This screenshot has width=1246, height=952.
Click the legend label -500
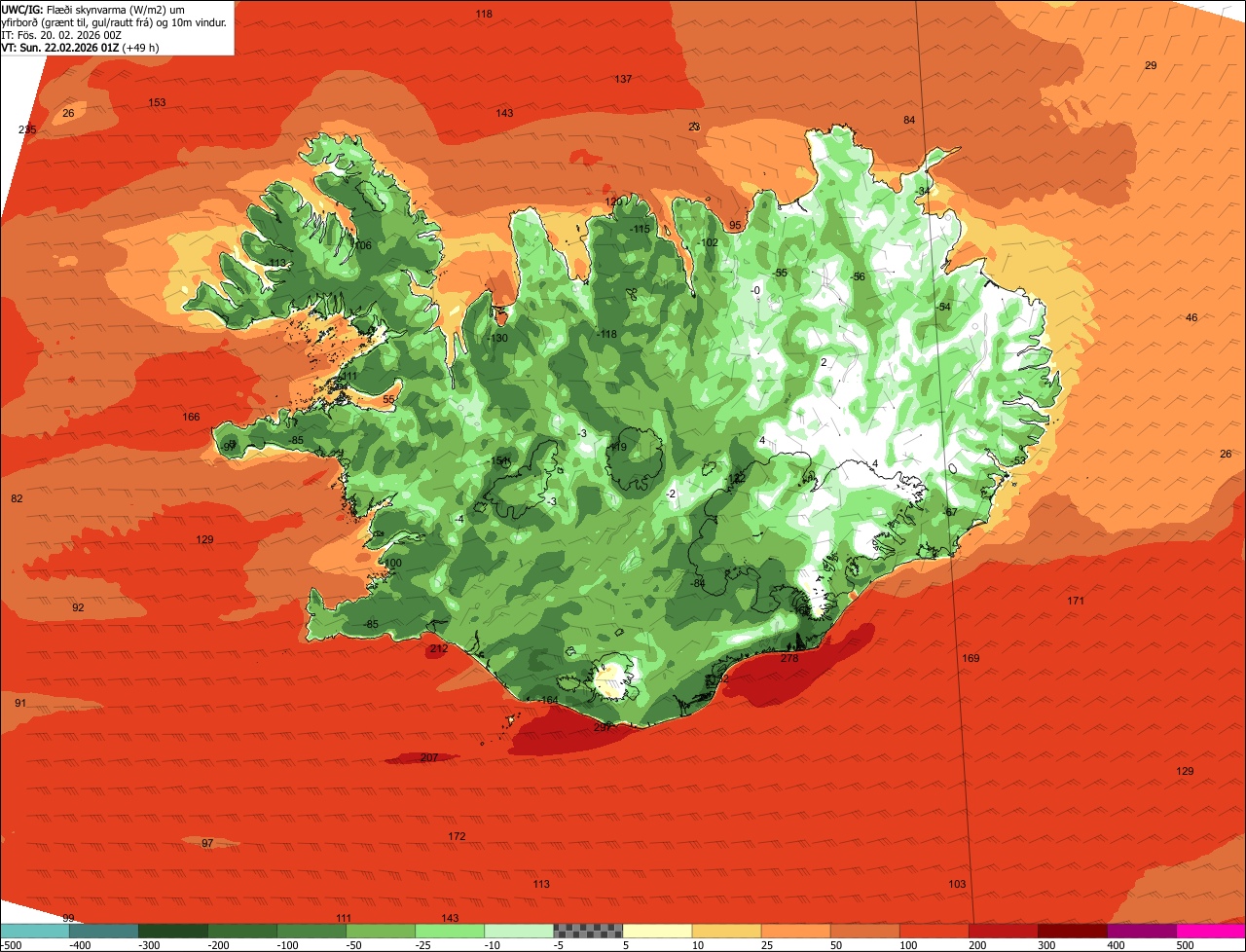tap(11, 945)
